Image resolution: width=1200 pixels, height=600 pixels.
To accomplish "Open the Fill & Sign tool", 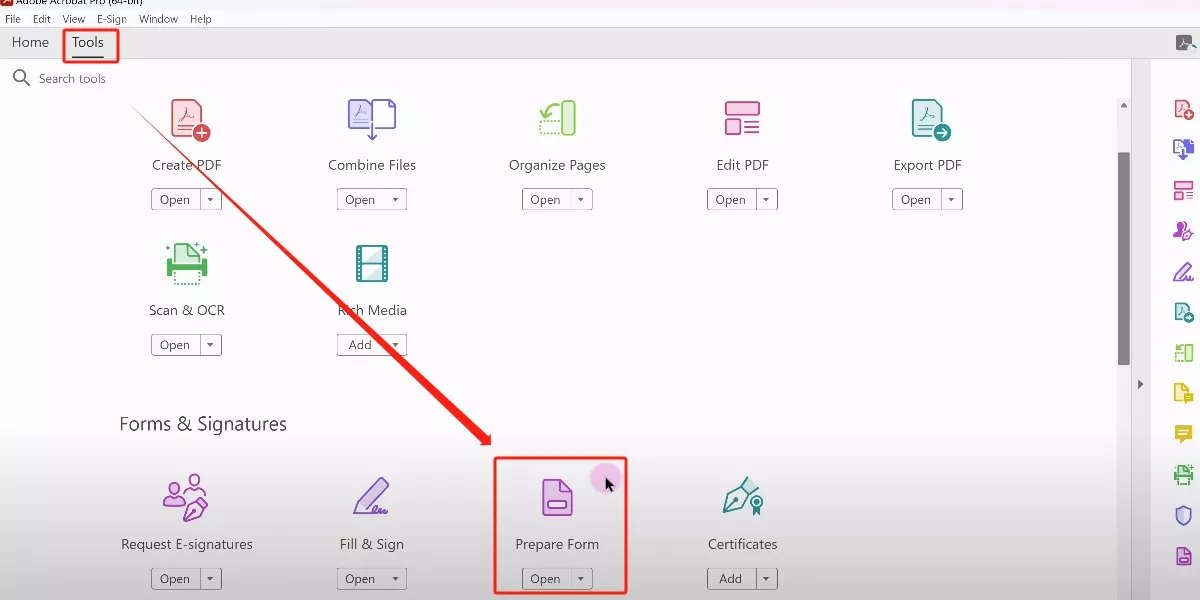I will (x=371, y=515).
